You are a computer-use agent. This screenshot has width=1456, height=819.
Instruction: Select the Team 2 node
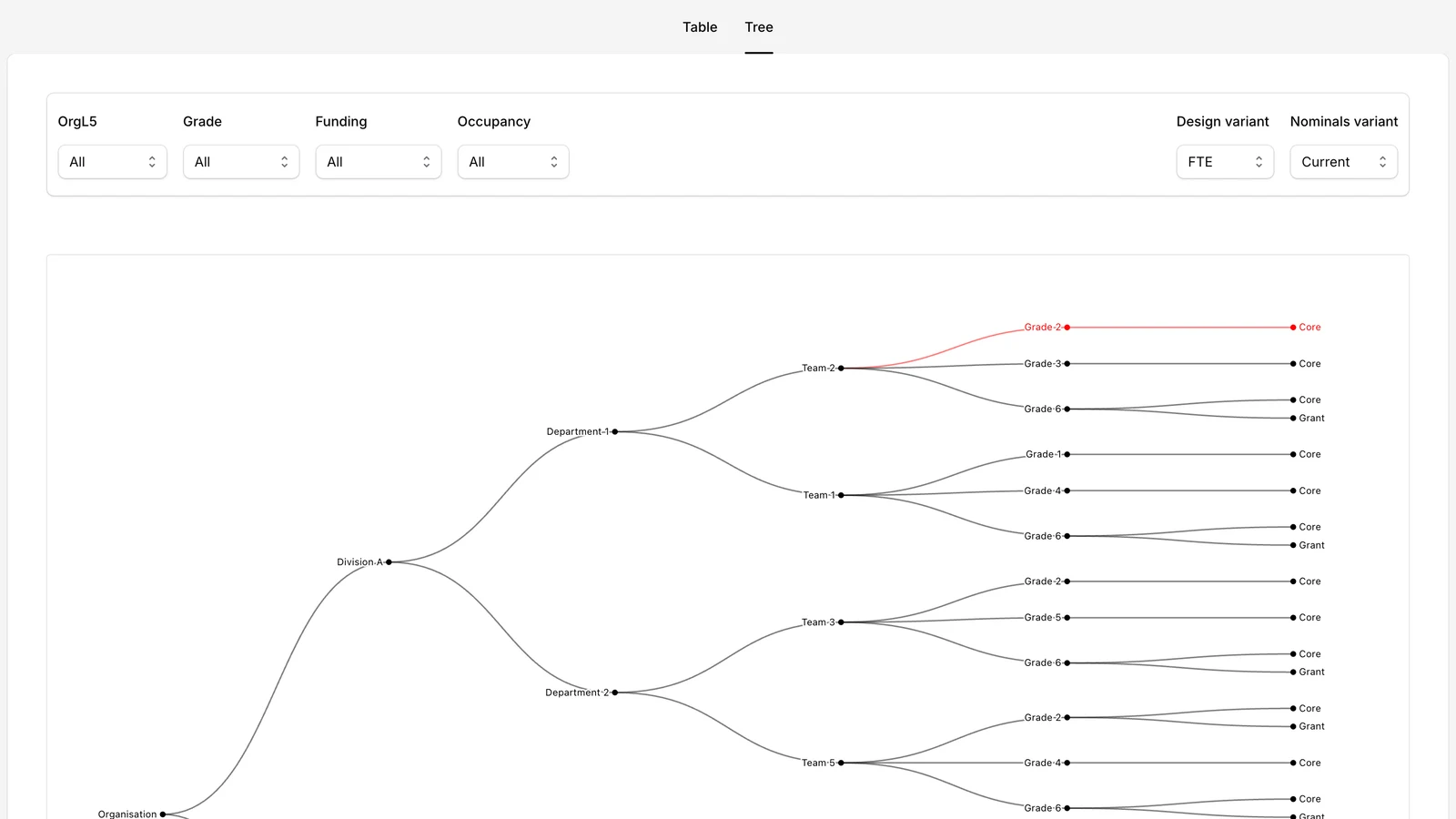(x=841, y=369)
